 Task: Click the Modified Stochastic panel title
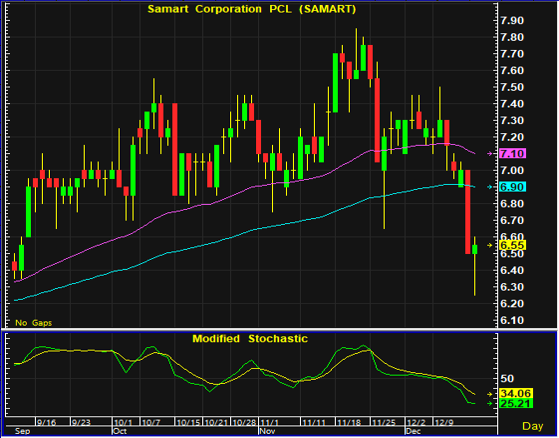[x=250, y=339]
